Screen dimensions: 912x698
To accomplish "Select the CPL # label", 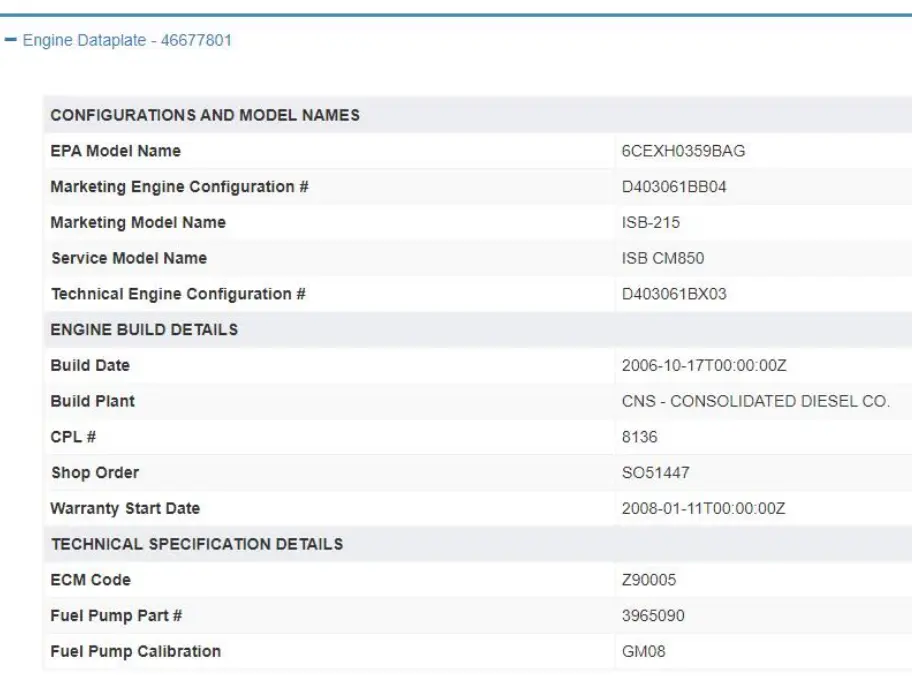I will click(73, 437).
